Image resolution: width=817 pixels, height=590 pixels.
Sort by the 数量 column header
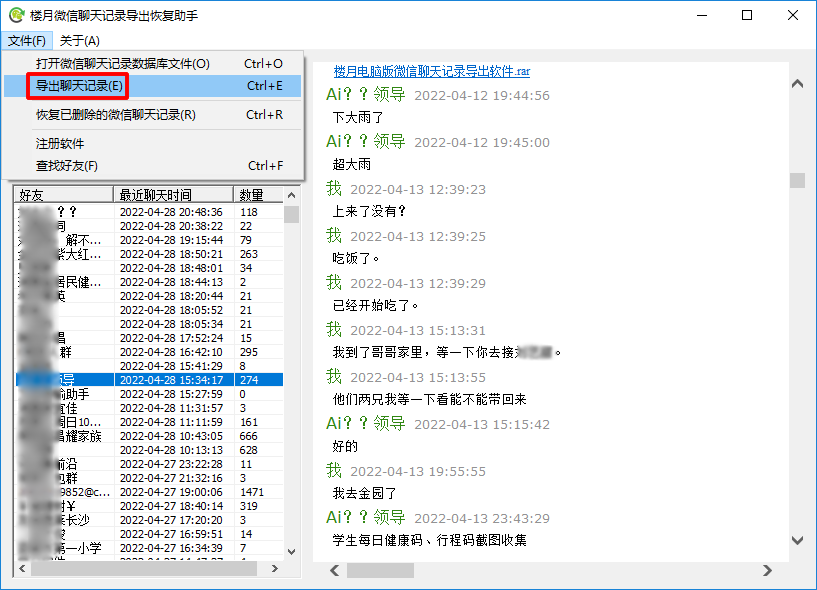tap(258, 195)
